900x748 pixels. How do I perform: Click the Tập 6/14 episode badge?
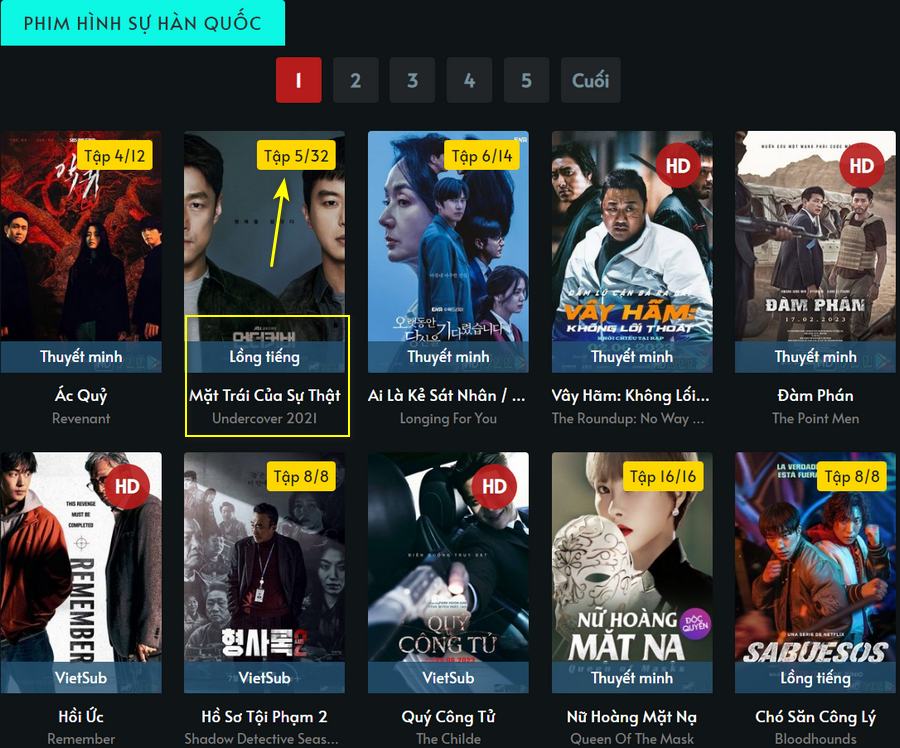(x=482, y=156)
